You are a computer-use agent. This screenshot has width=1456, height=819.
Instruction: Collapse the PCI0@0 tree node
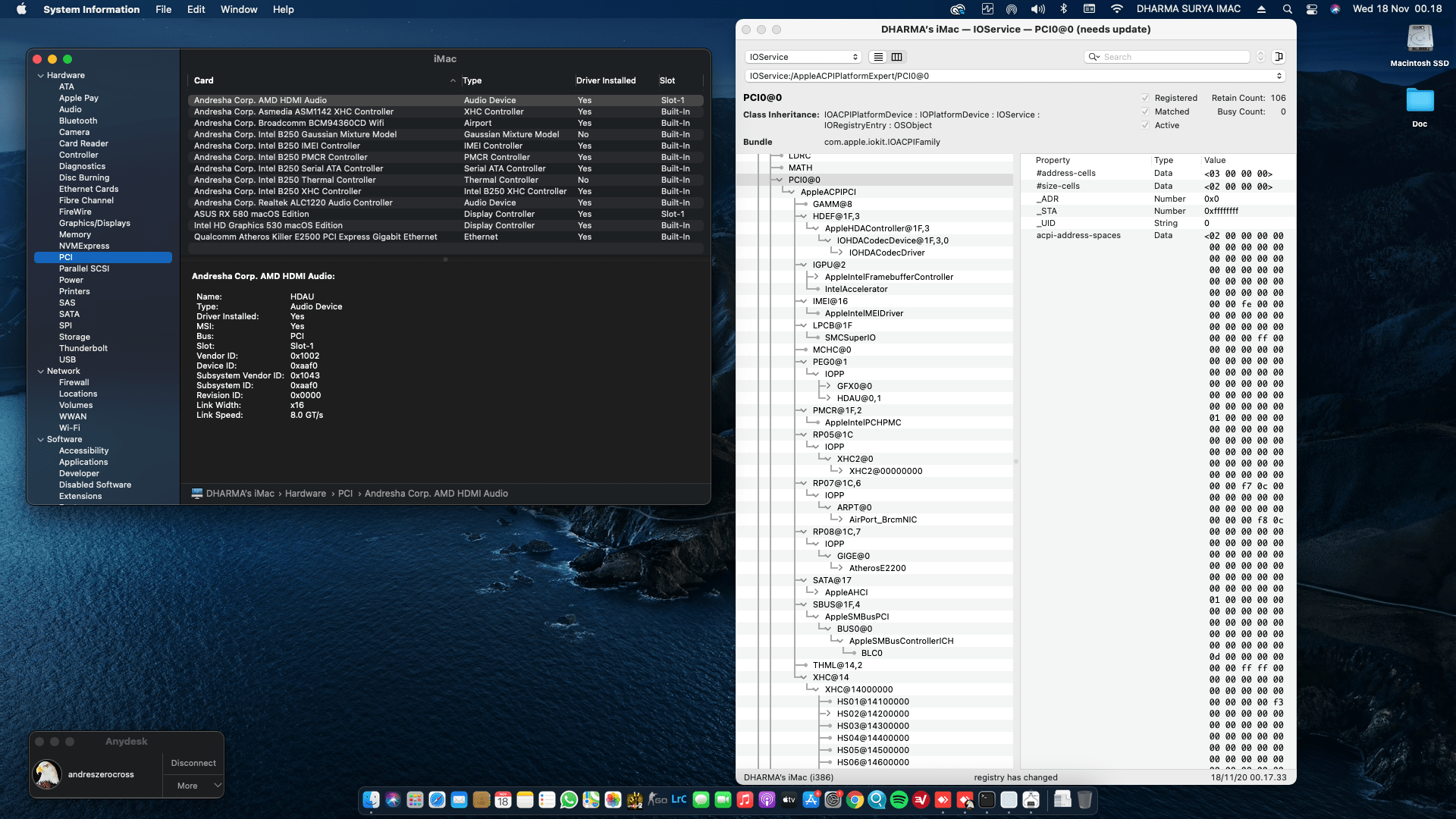pos(778,180)
